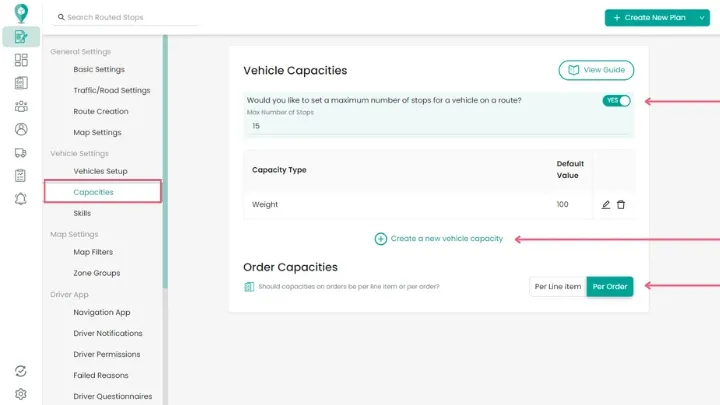Open the notifications bell icon
This screenshot has height=405, width=720.
[21, 198]
